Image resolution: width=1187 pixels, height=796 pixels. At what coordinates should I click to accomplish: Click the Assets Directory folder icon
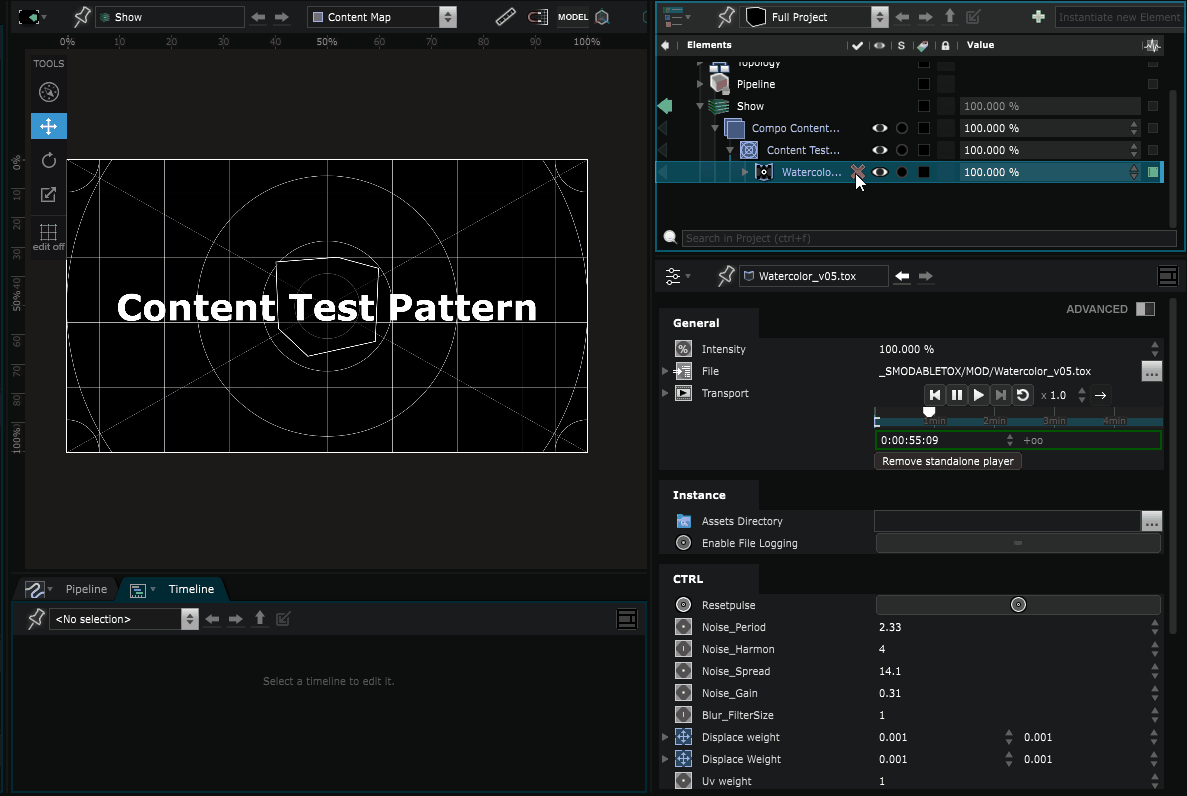tap(684, 521)
